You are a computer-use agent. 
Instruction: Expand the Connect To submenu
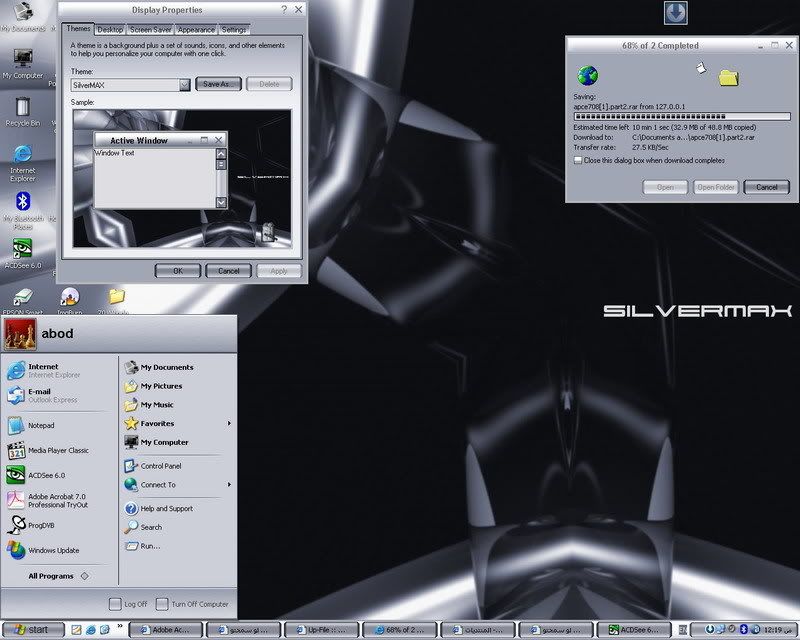178,485
